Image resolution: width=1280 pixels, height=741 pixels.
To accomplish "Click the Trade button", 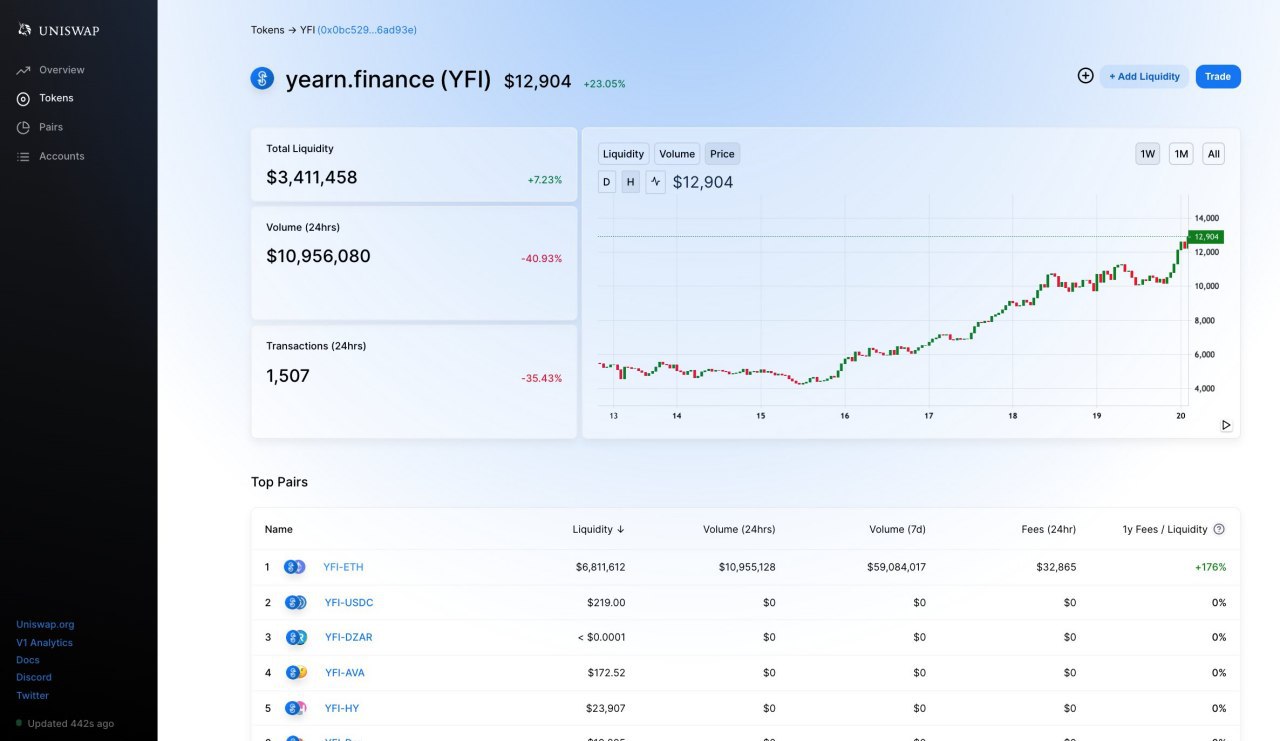I will pyautogui.click(x=1218, y=76).
